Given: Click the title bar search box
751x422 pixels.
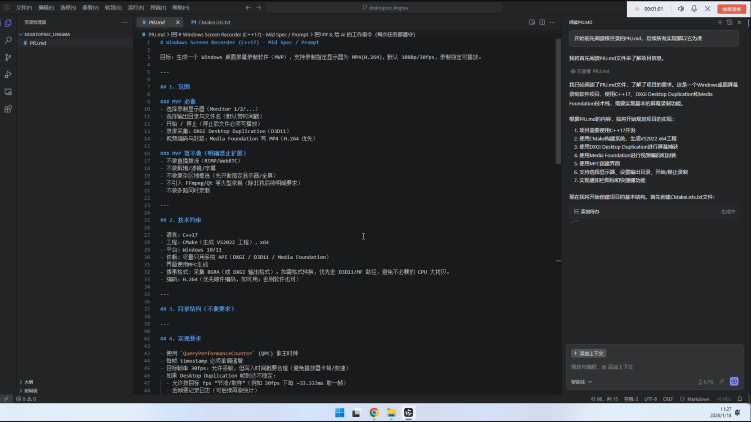Looking at the screenshot, I should 384,8.
